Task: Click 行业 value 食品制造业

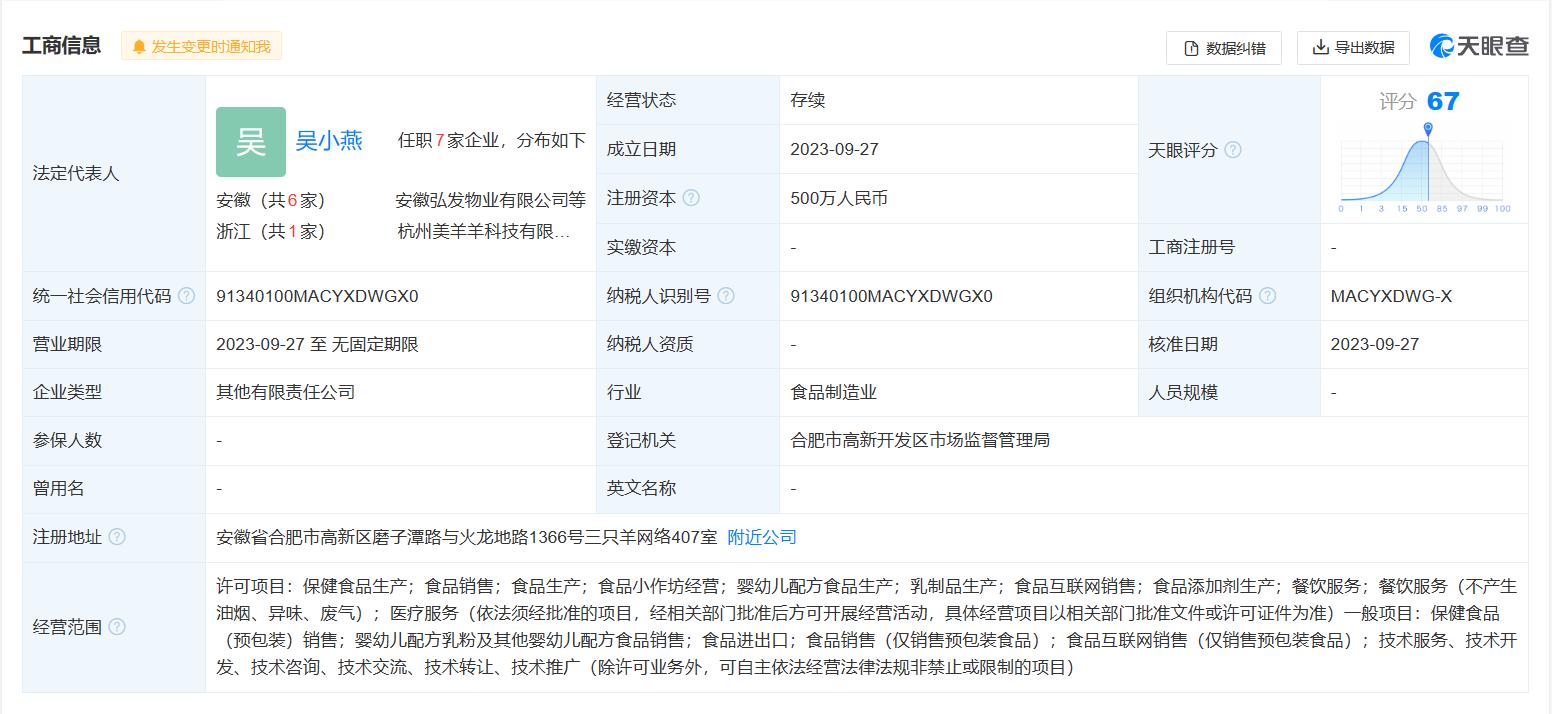Action: coord(833,392)
